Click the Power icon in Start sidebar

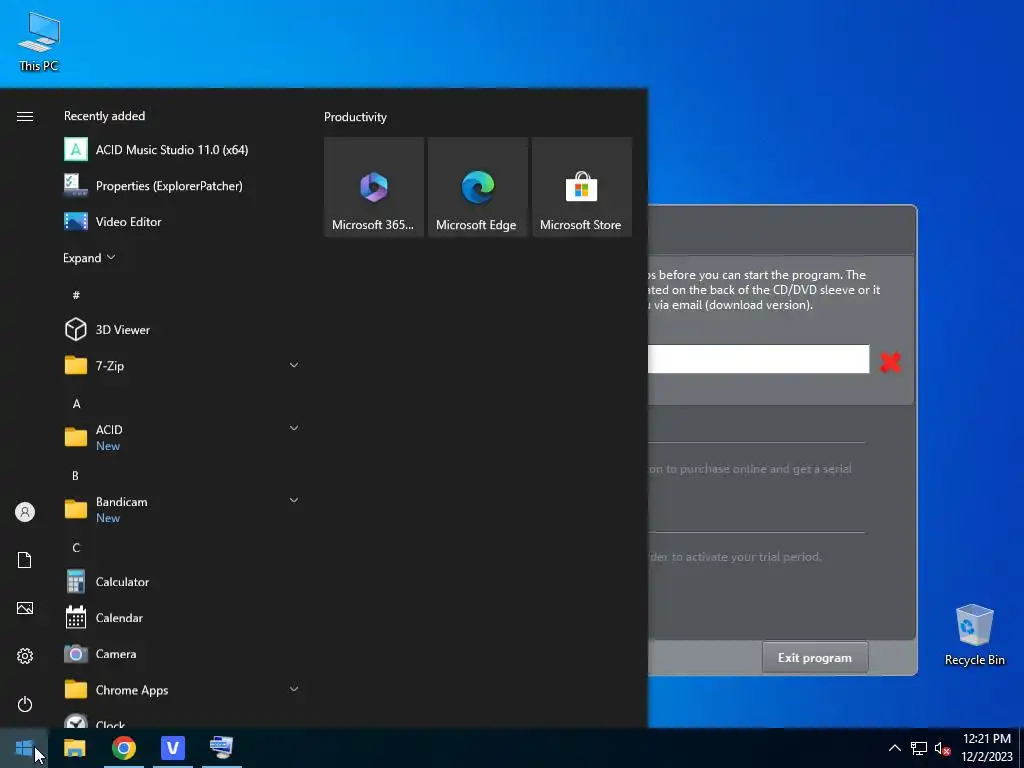[x=25, y=704]
